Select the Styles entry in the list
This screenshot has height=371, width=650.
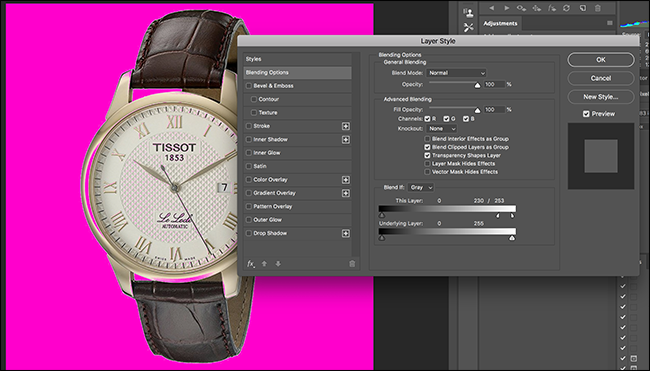(x=298, y=59)
